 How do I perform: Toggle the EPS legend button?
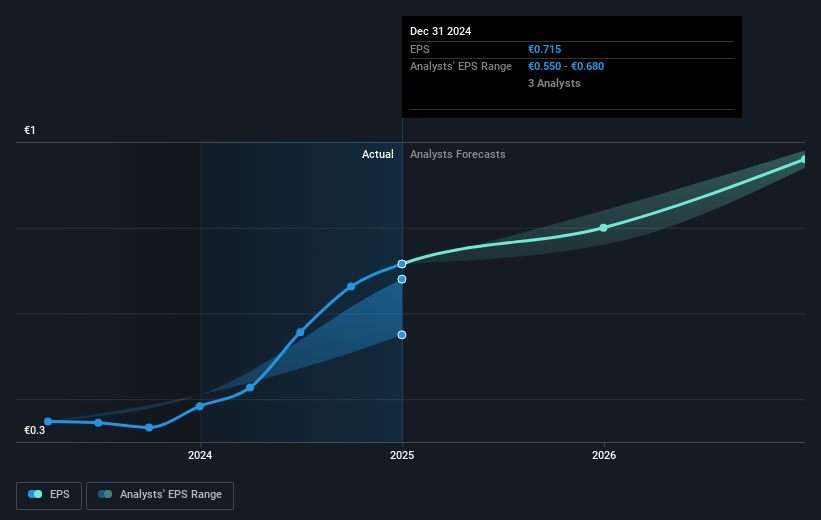coord(49,495)
